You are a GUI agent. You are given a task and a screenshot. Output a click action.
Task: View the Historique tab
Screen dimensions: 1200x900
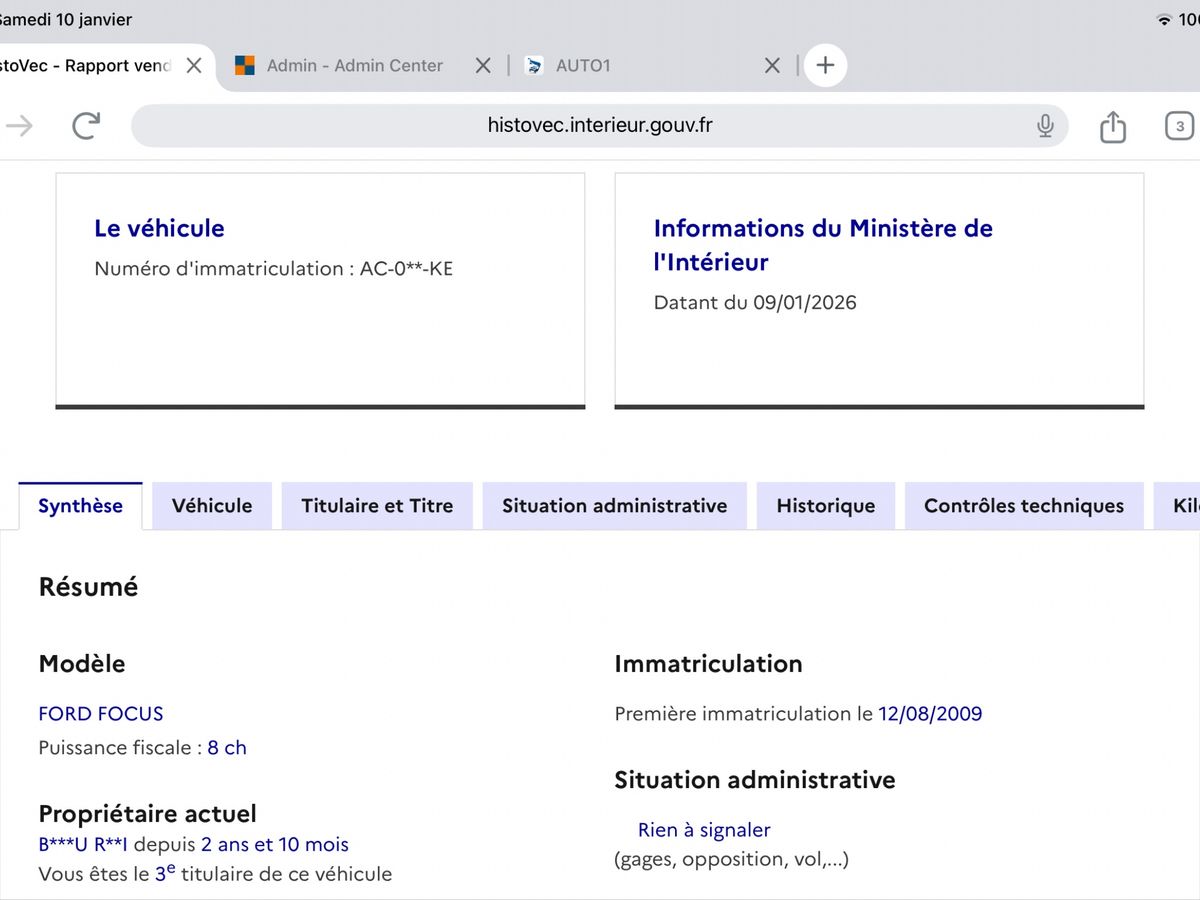[825, 506]
